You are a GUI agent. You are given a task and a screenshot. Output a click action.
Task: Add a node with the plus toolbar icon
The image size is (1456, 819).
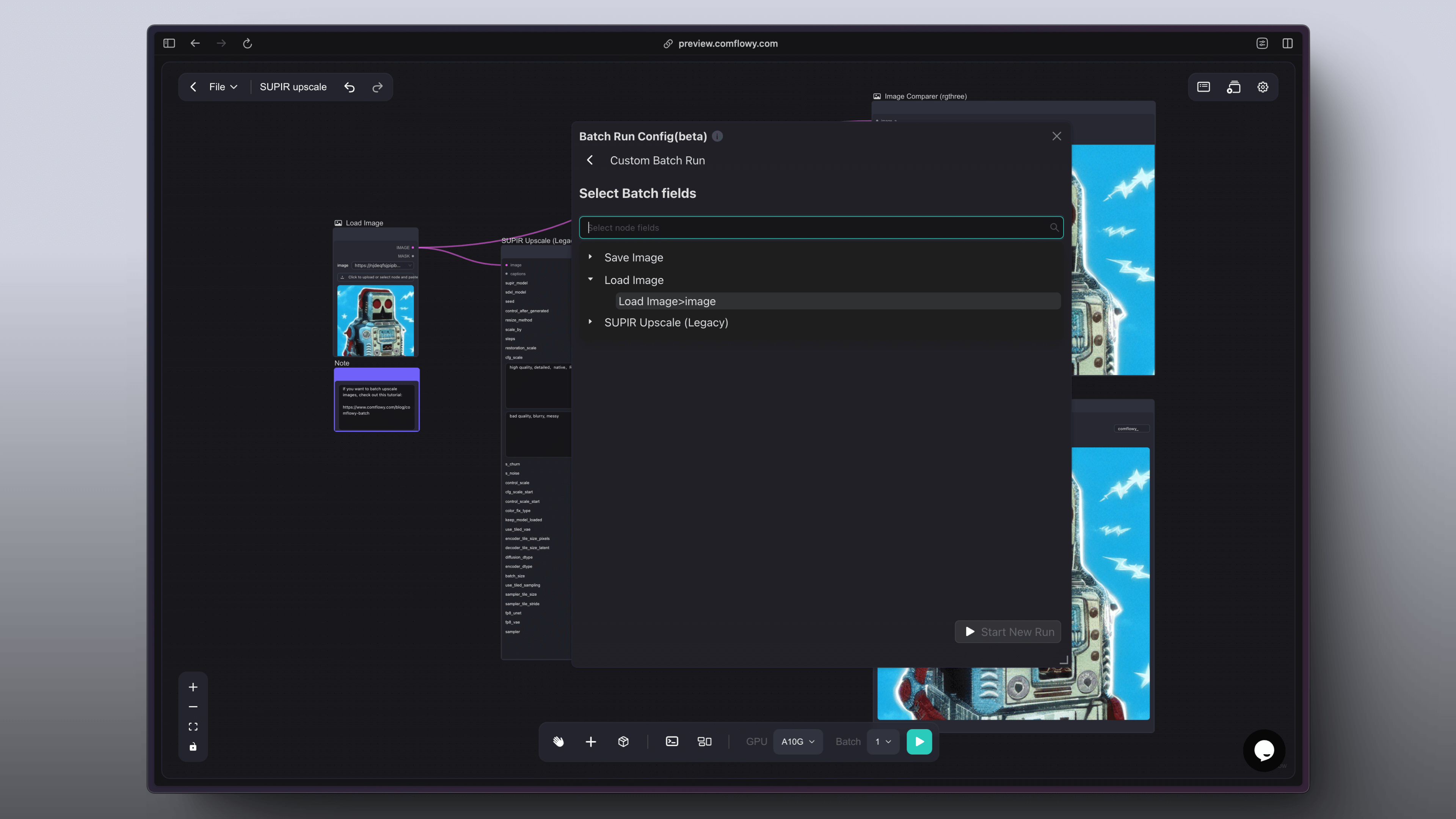click(591, 742)
